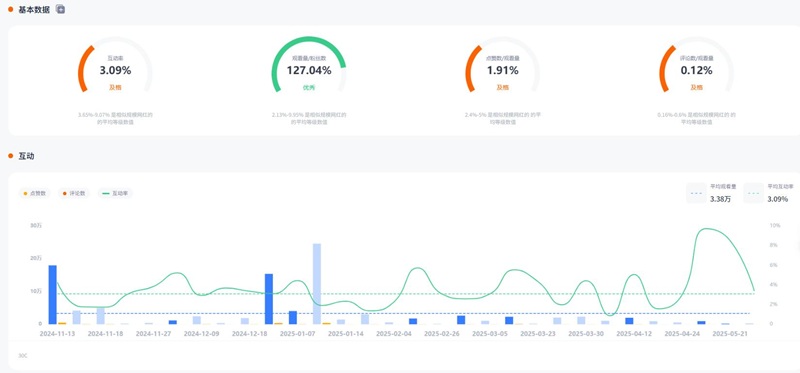Screen dimensions: 800x373
Task: Click the 2024-12-09 date label
Action: (201, 334)
